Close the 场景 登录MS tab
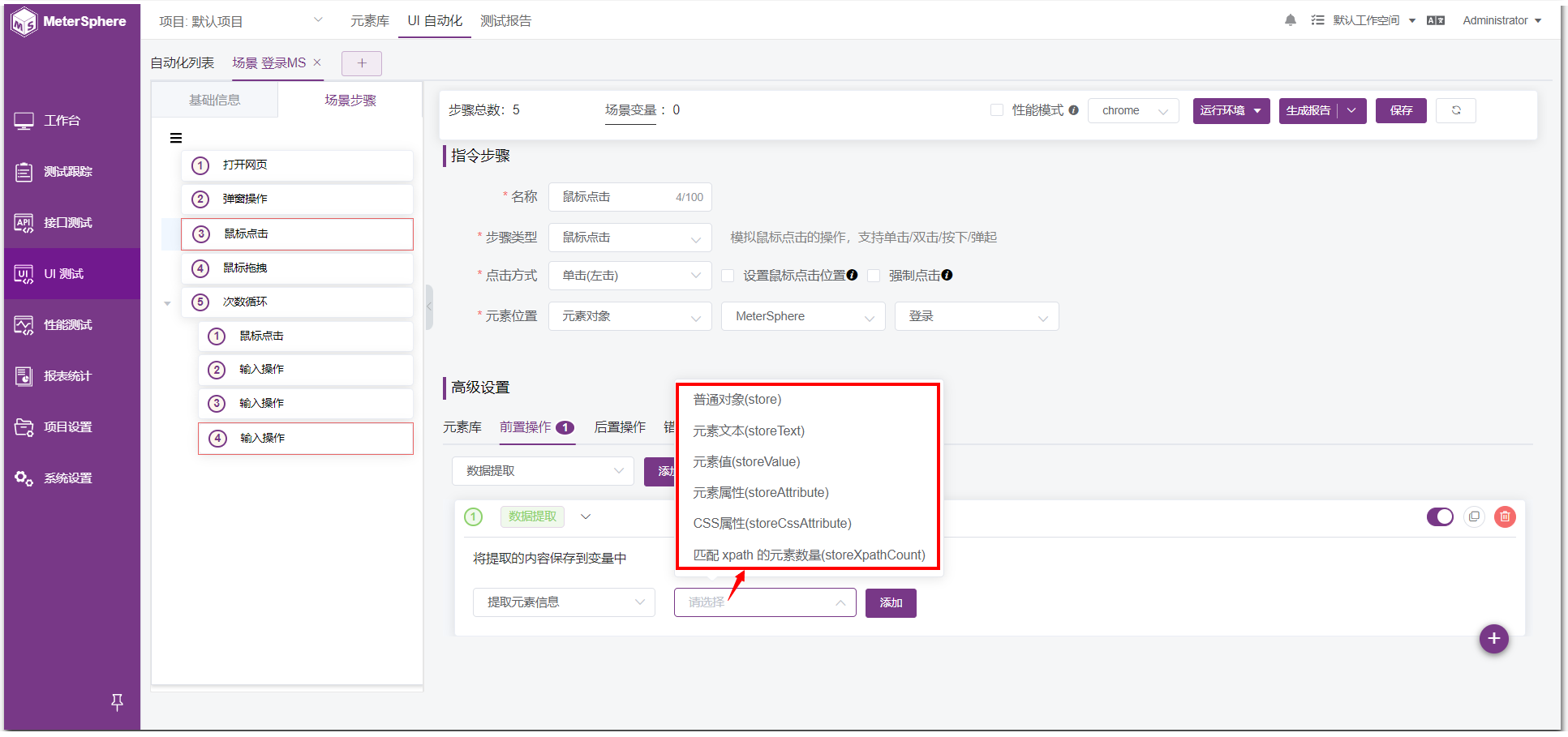This screenshot has height=737, width=1568. tap(317, 62)
